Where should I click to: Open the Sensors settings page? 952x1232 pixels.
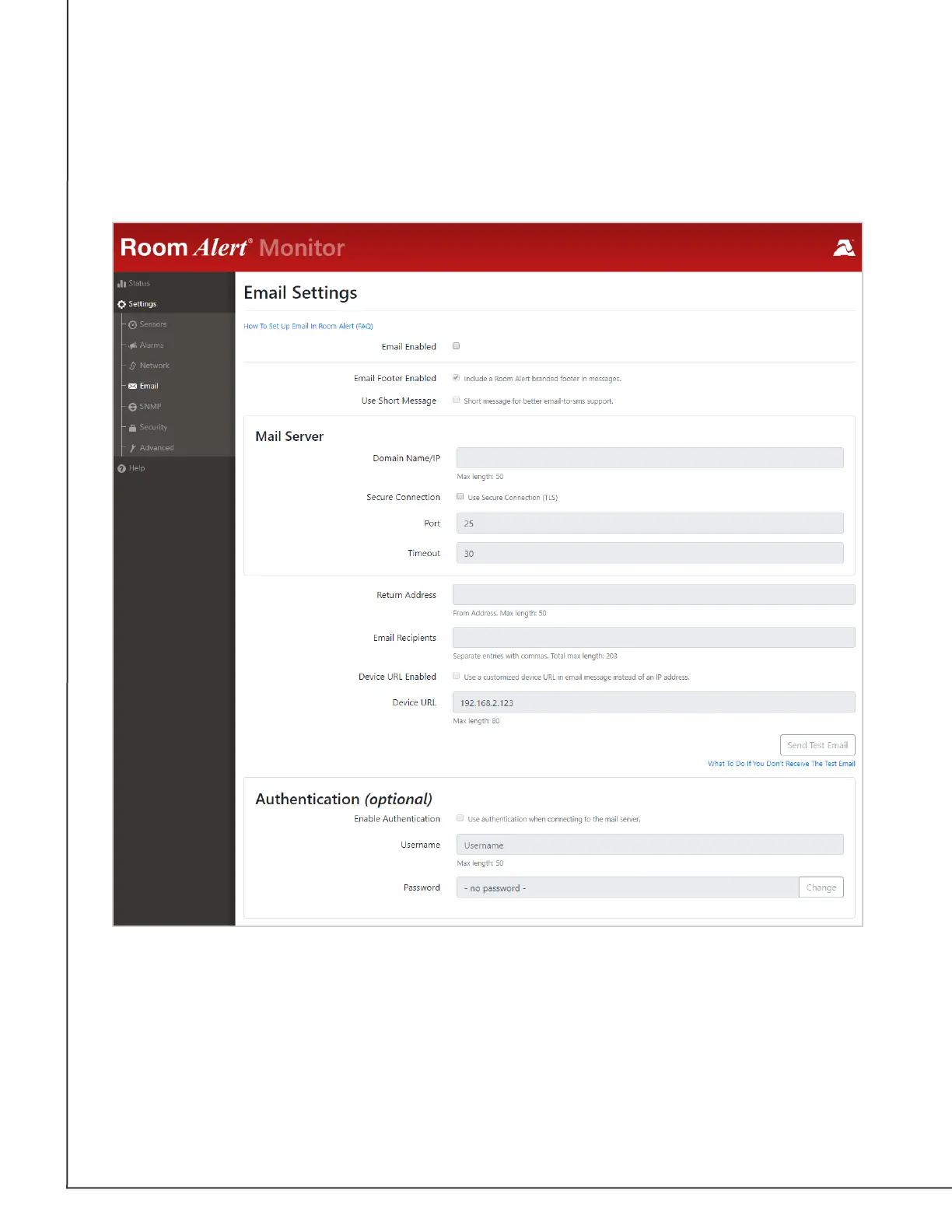[x=153, y=324]
